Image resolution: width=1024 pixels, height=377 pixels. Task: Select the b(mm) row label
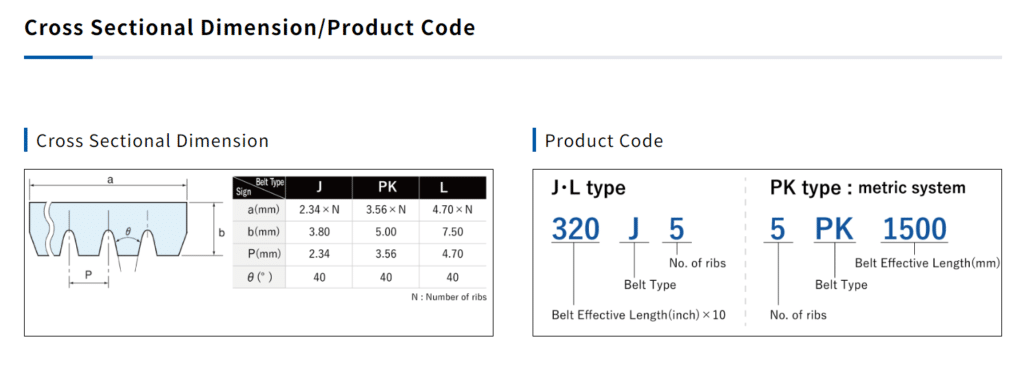point(259,233)
